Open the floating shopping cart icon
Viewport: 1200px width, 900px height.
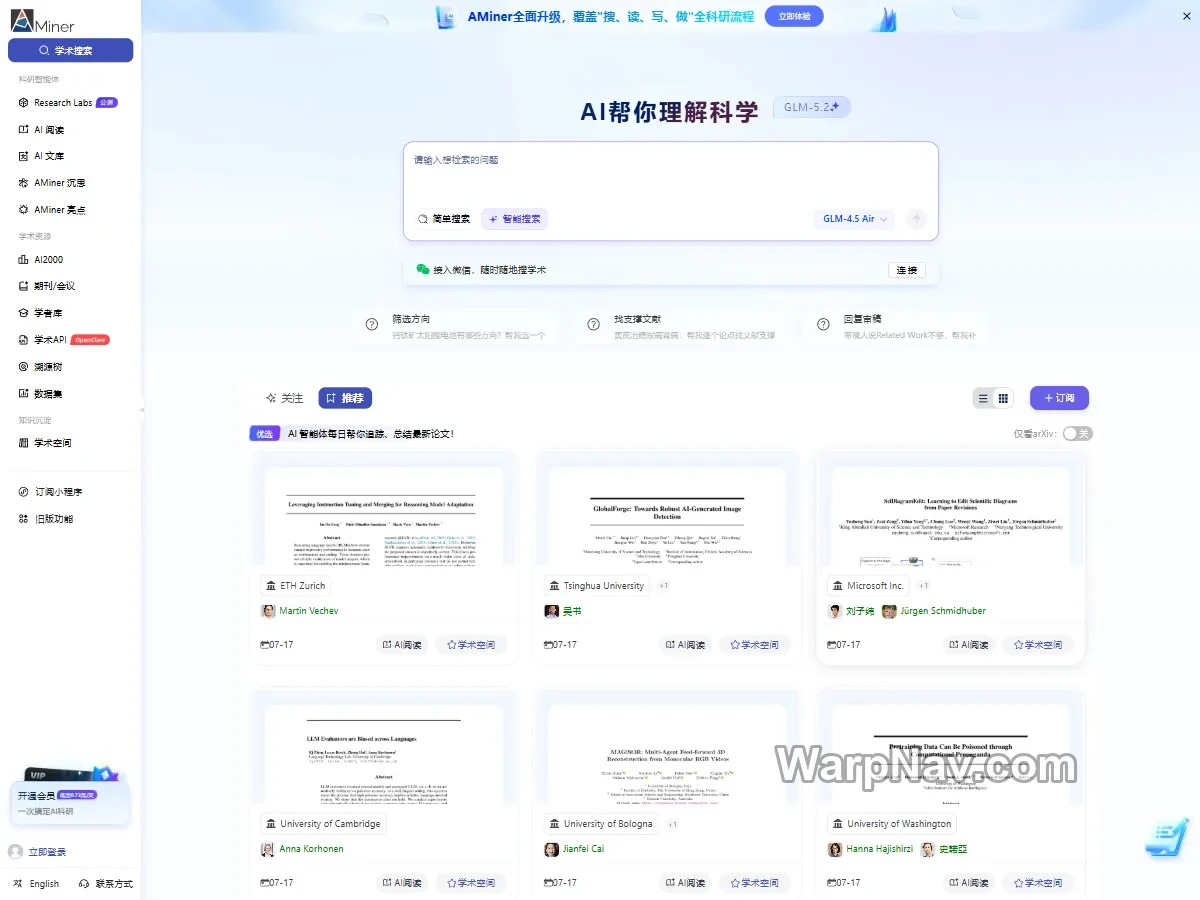click(x=1165, y=838)
